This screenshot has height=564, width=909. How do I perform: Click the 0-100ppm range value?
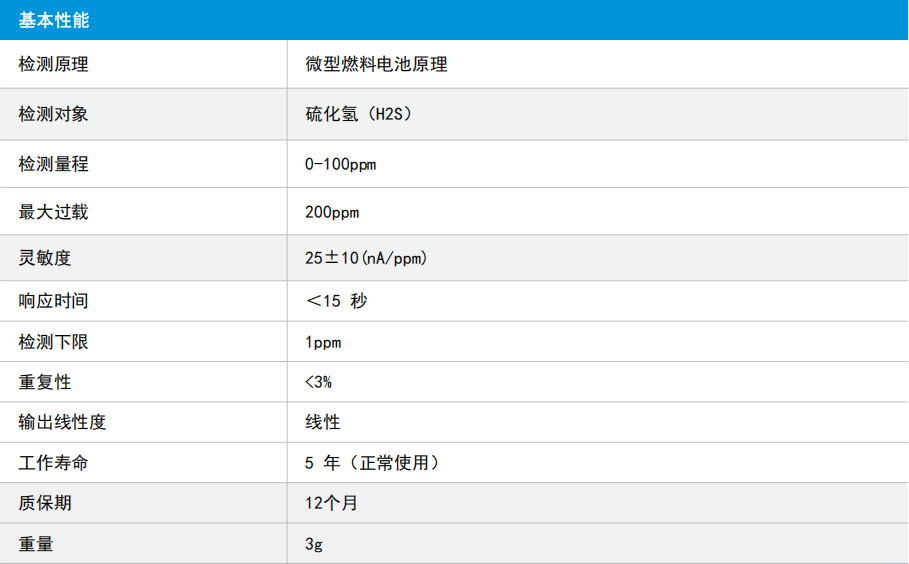340,165
